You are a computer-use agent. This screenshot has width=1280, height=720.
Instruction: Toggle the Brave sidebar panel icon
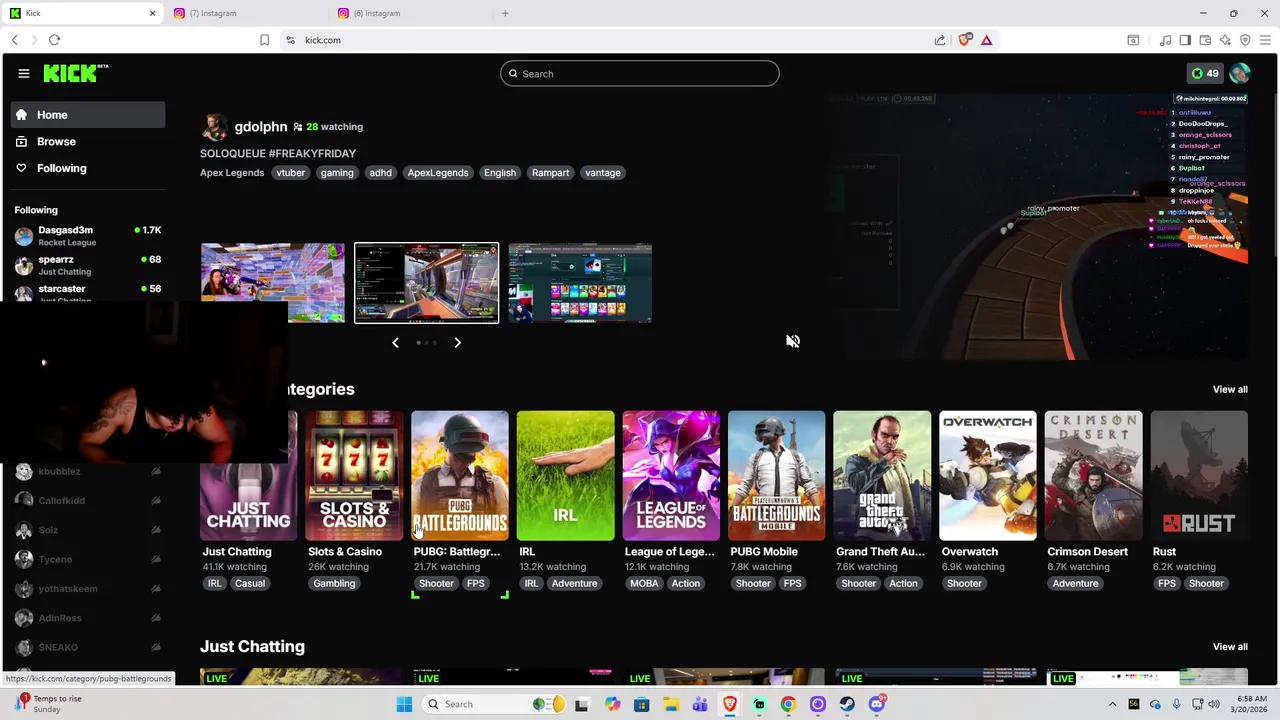(x=1185, y=40)
